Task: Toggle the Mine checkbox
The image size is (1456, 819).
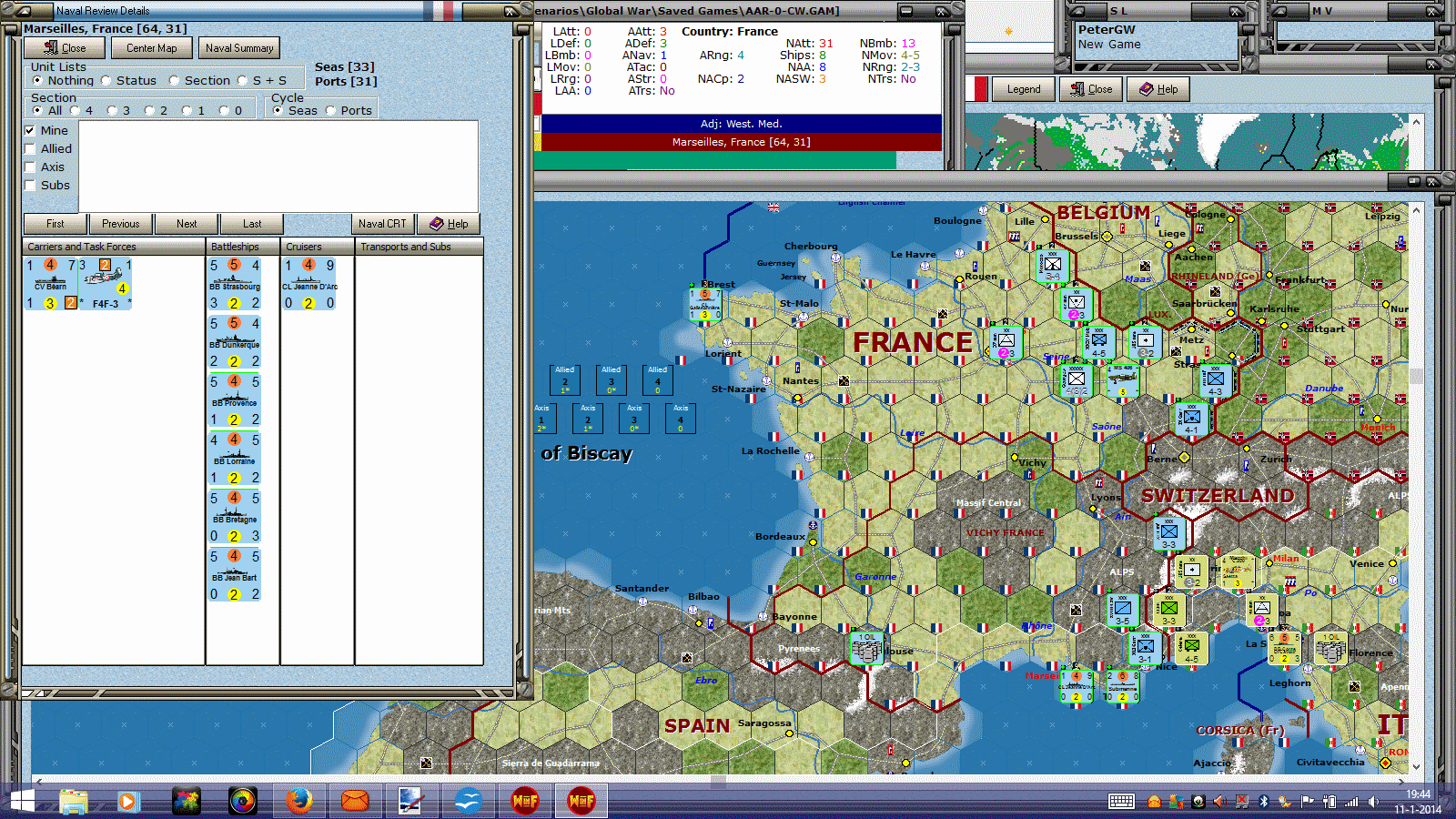Action: pos(30,131)
